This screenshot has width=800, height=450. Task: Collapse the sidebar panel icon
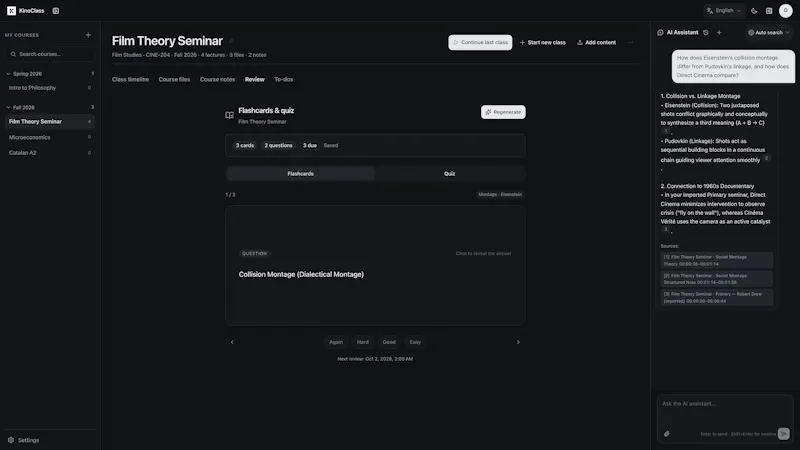pos(56,11)
